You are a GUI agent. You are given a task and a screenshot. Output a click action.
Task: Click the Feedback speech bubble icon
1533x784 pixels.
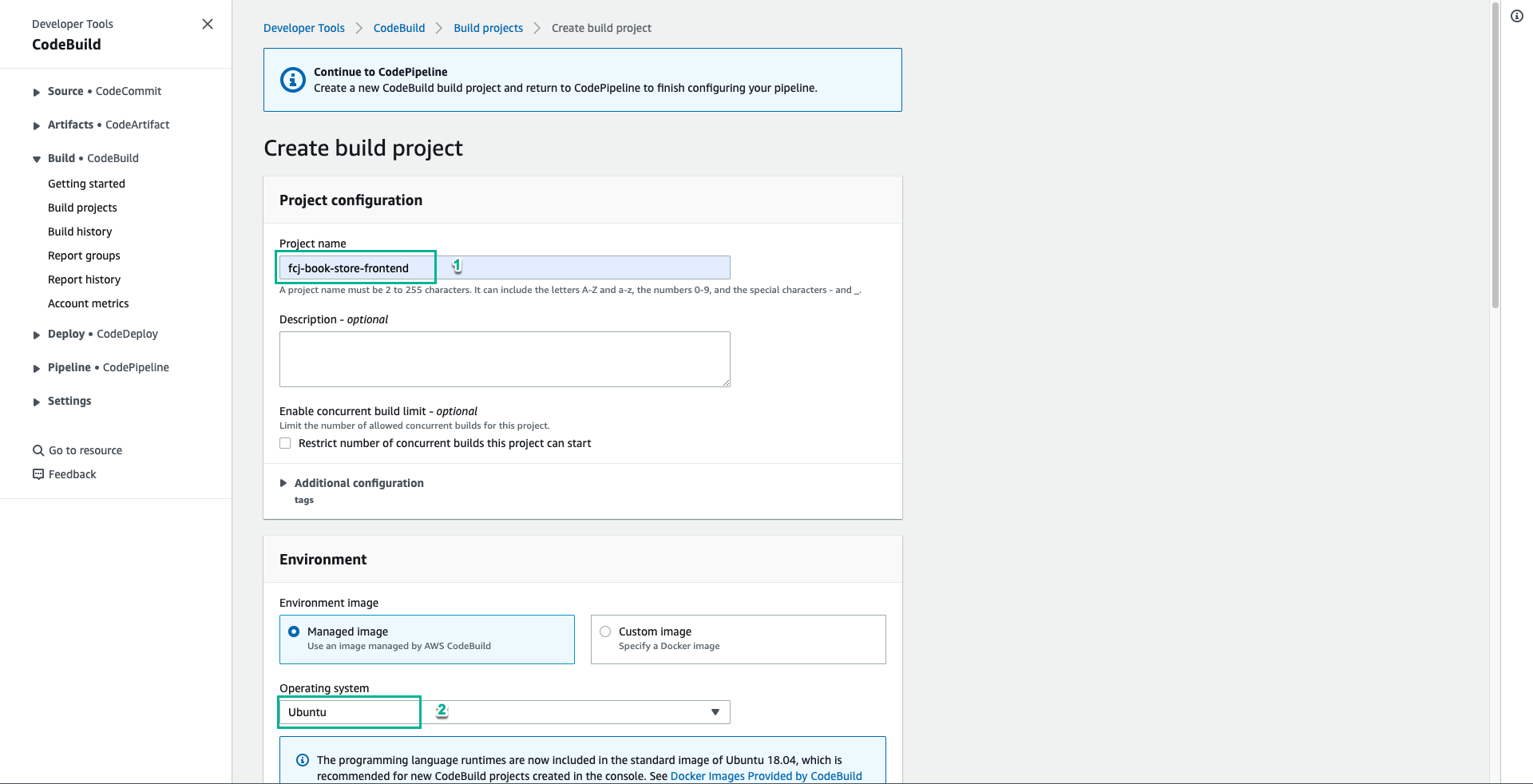(38, 474)
